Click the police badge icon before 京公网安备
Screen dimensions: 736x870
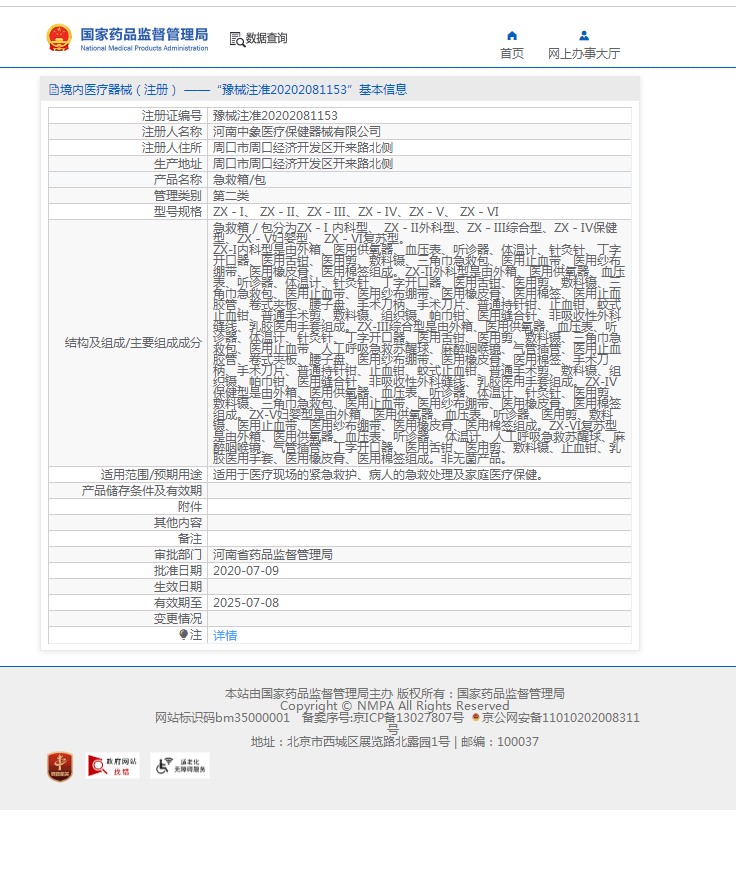tap(476, 717)
